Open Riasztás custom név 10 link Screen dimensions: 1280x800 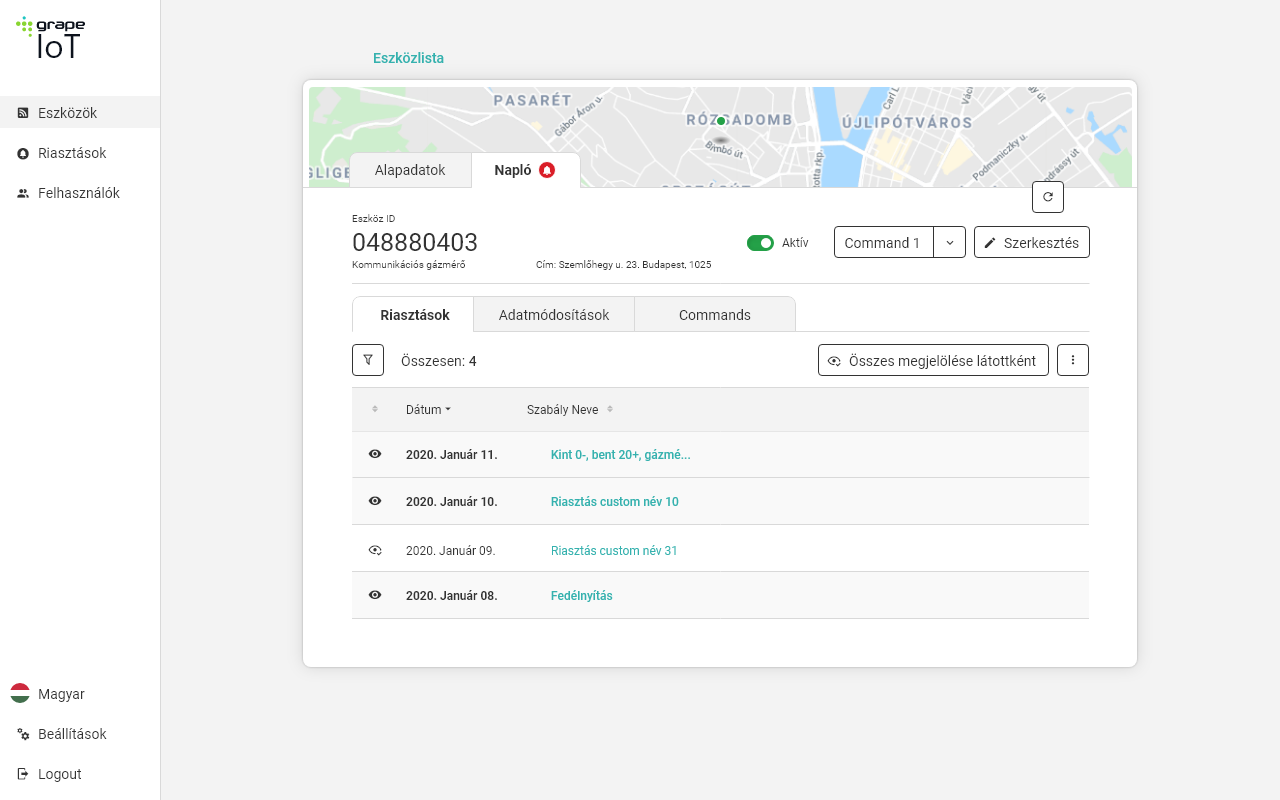(x=614, y=502)
